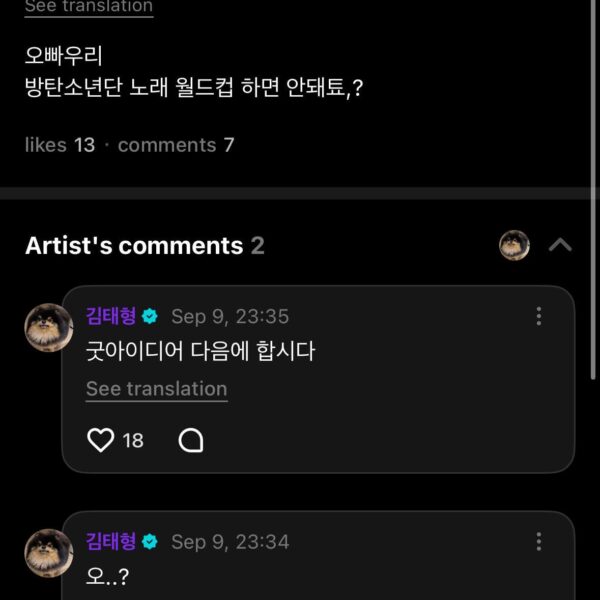Viewport: 600px width, 600px height.
Task: Open the post's comments 7 list
Action: 176,145
